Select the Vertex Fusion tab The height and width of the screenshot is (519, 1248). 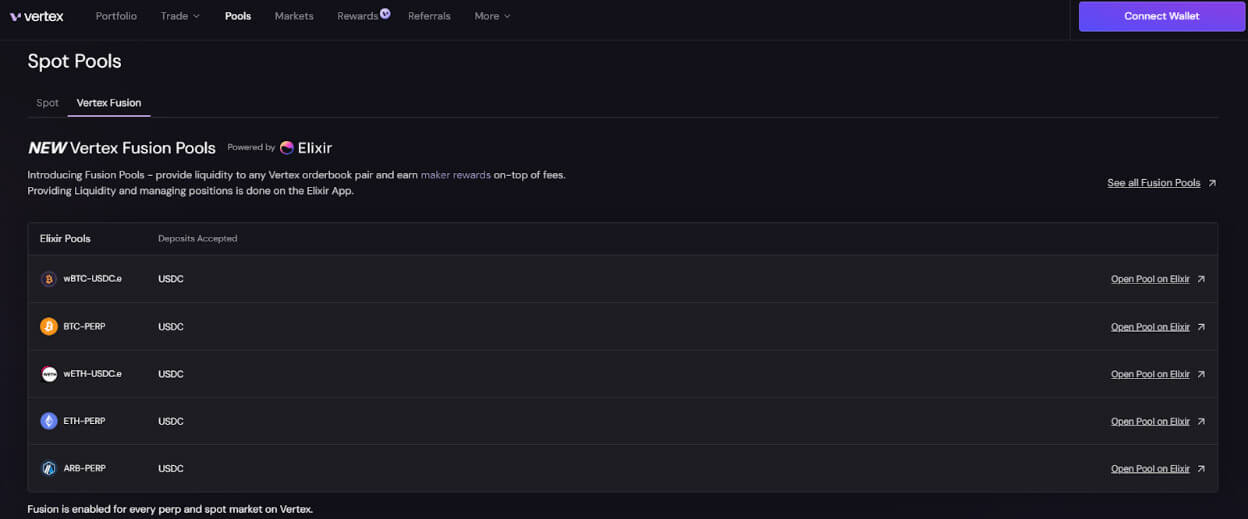tap(109, 103)
